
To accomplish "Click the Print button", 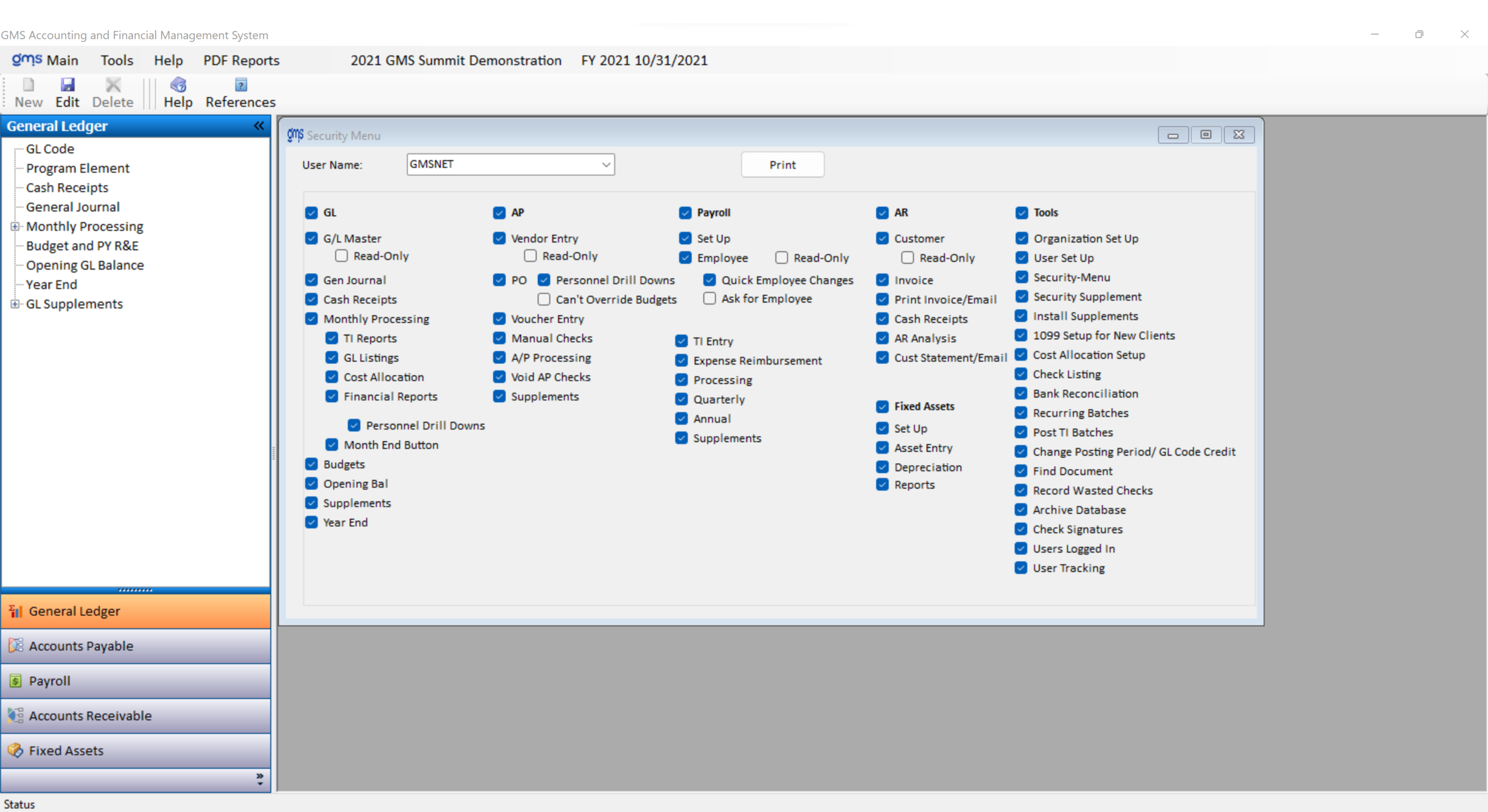I will pyautogui.click(x=782, y=165).
